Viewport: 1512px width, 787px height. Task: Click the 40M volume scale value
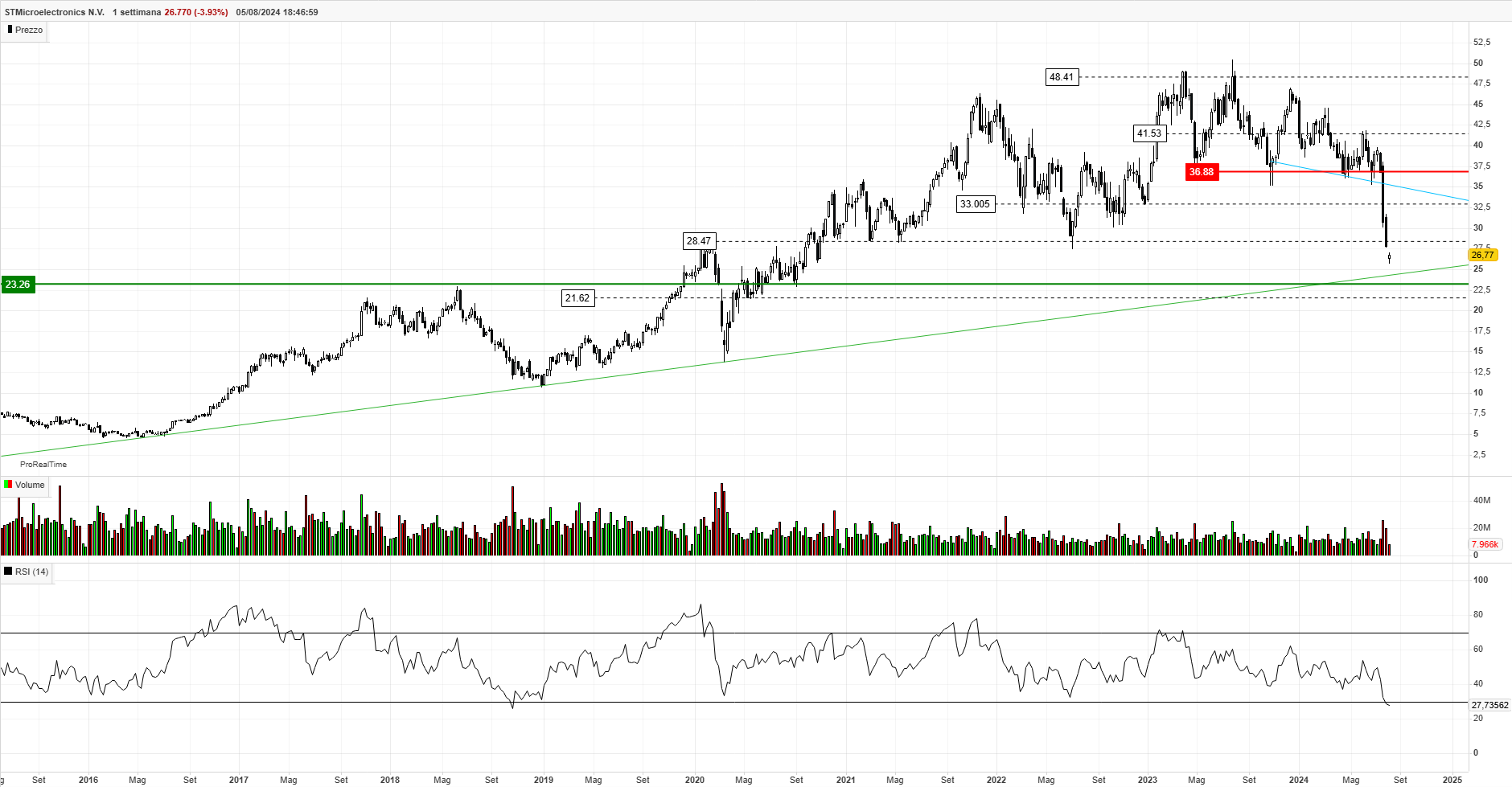[1481, 500]
